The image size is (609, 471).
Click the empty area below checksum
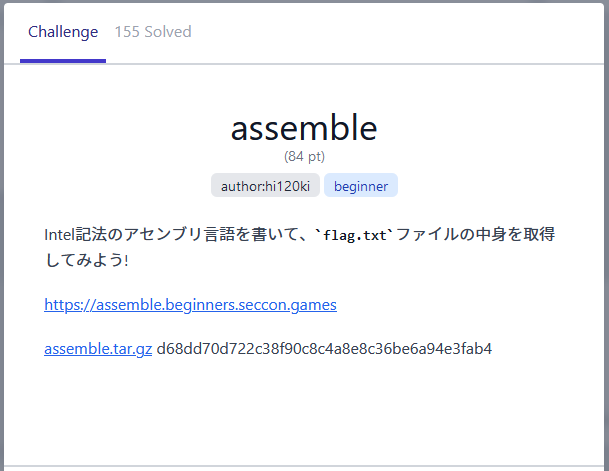coord(304,410)
